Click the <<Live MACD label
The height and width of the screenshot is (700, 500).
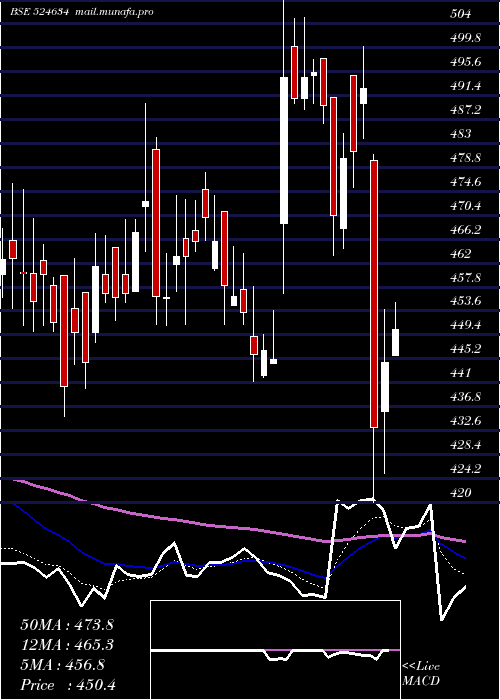pyautogui.click(x=421, y=674)
